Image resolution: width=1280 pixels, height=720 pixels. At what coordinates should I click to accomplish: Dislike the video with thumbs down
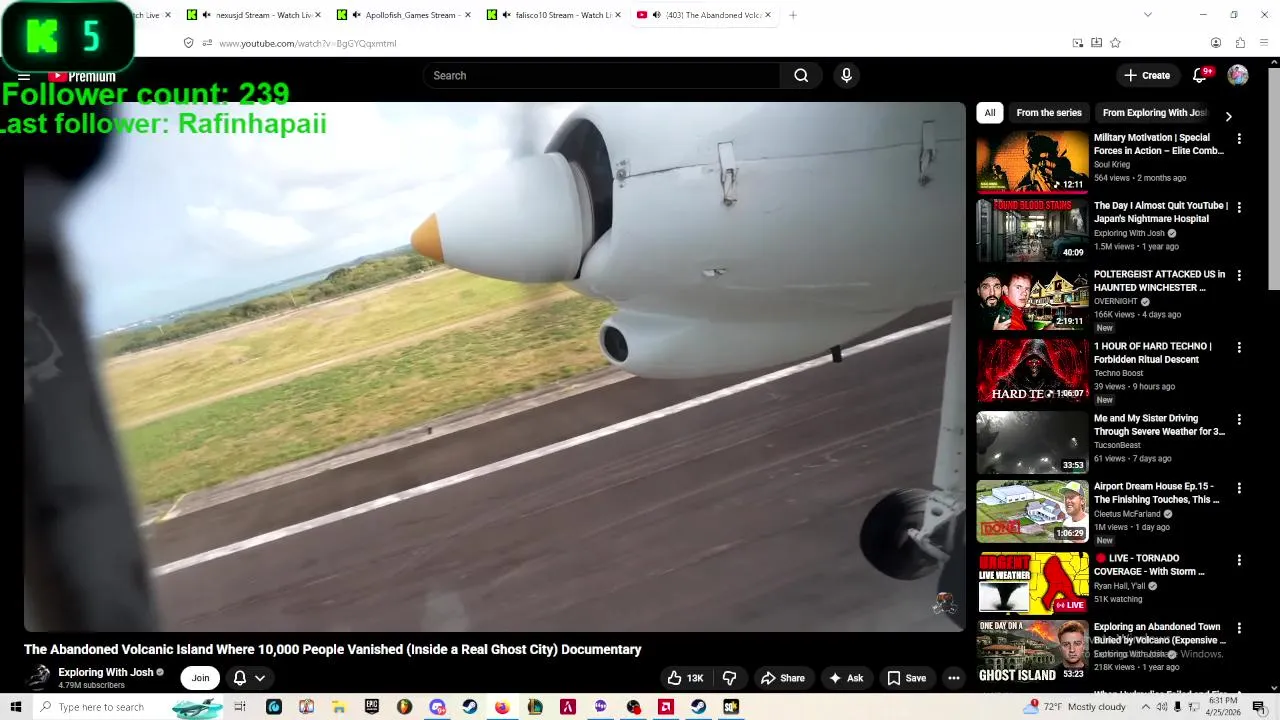(x=729, y=678)
